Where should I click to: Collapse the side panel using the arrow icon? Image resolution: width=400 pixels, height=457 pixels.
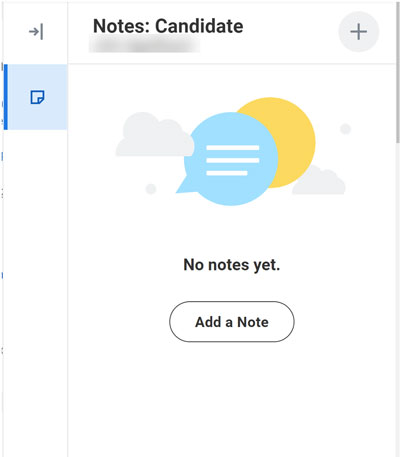36,32
